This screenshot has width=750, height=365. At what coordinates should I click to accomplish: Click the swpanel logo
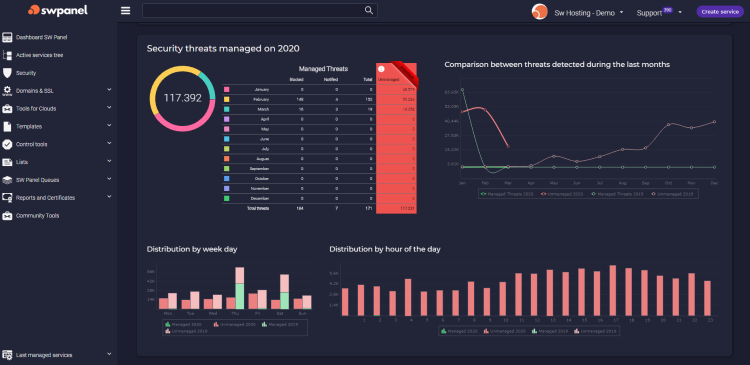[58, 10]
